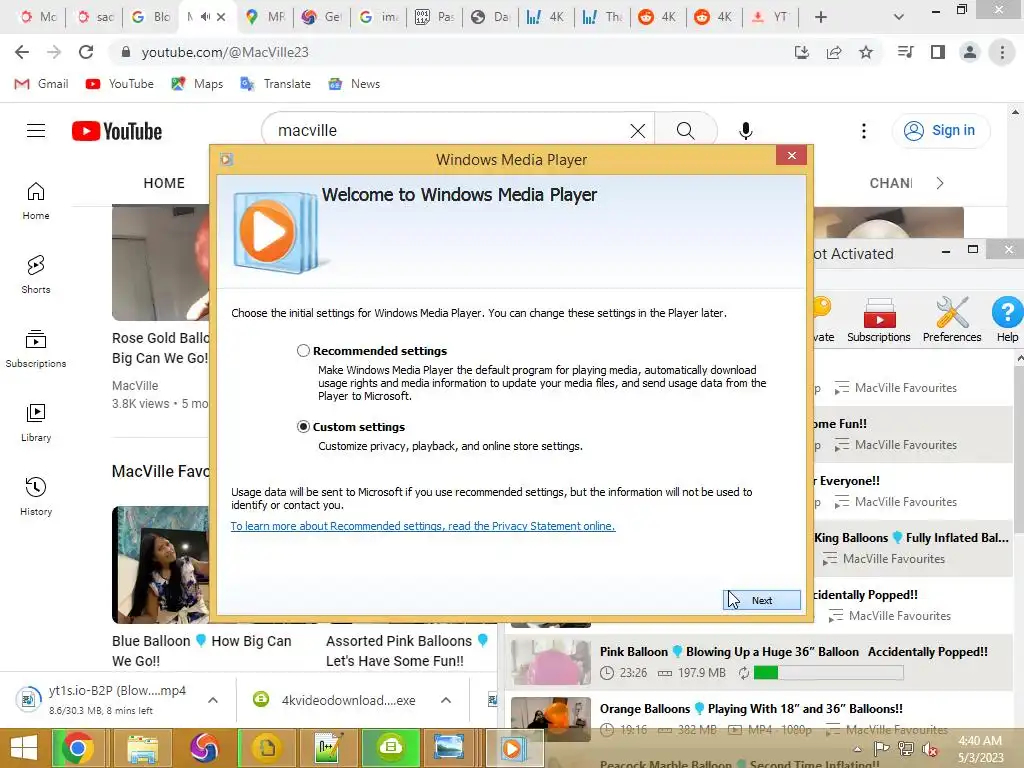Image resolution: width=1024 pixels, height=768 pixels.
Task: Open Library in the YouTube sidebar
Action: tap(36, 423)
